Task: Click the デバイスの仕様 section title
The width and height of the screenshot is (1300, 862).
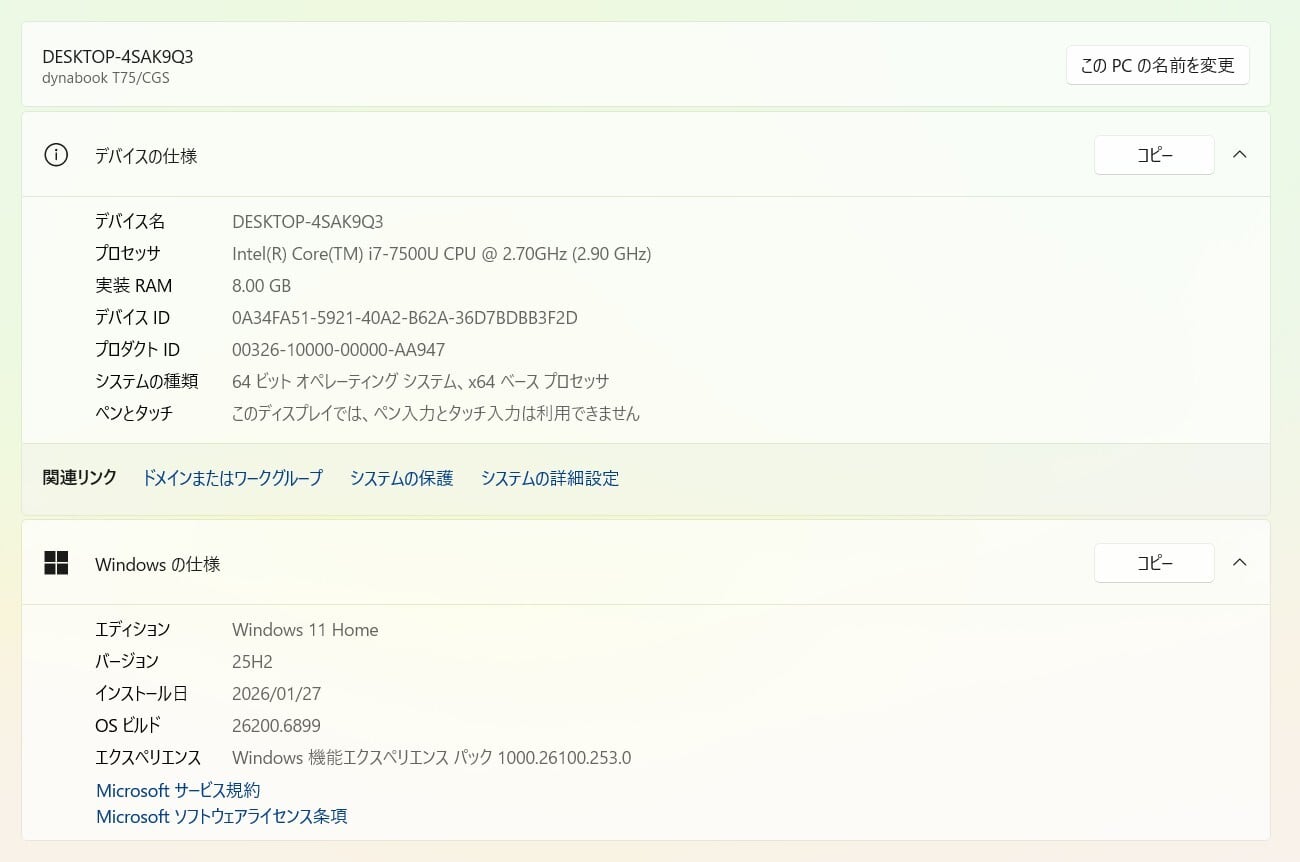Action: point(146,156)
